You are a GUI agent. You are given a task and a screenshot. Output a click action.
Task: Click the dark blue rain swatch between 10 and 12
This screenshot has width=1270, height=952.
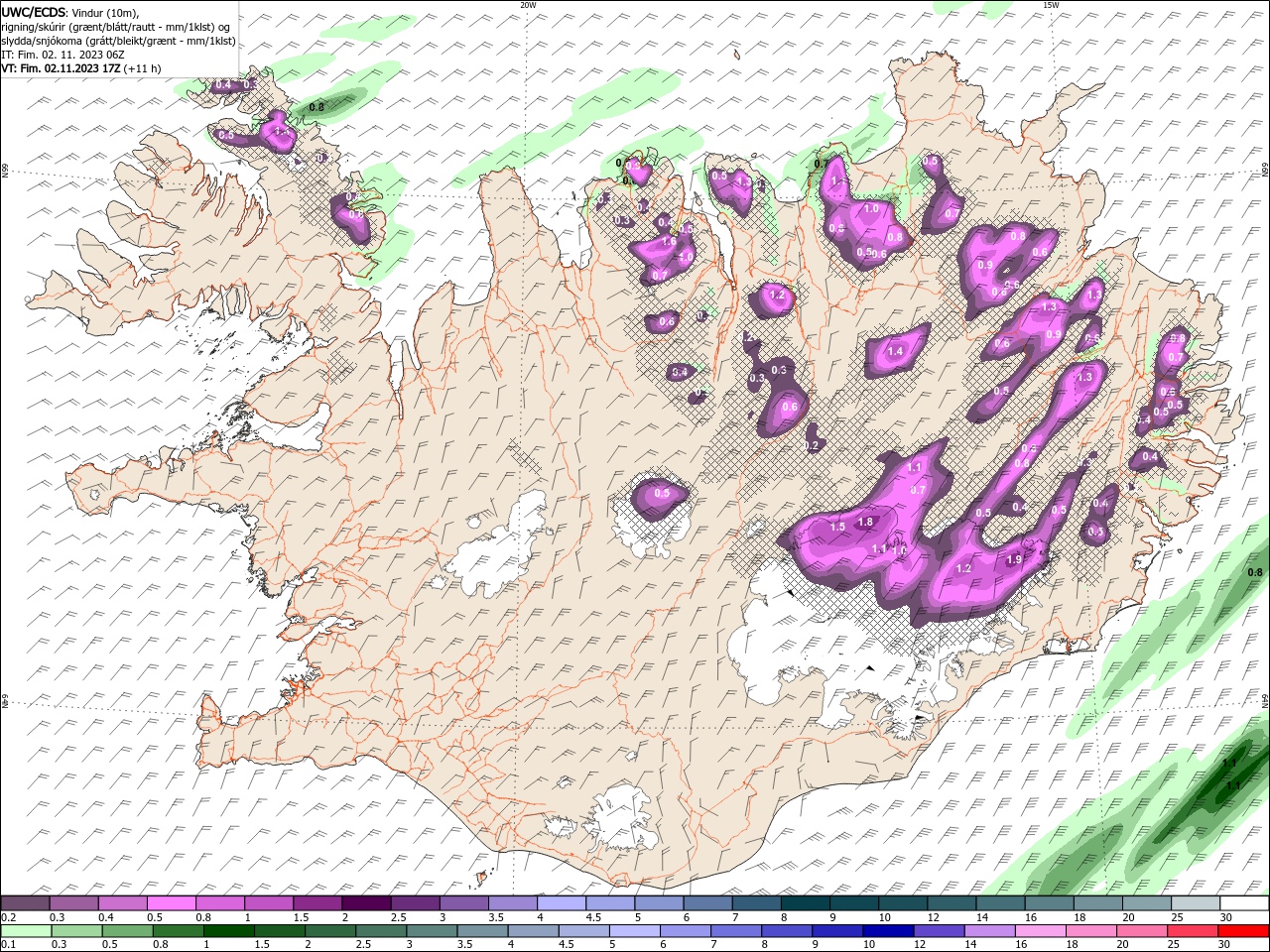pyautogui.click(x=887, y=931)
